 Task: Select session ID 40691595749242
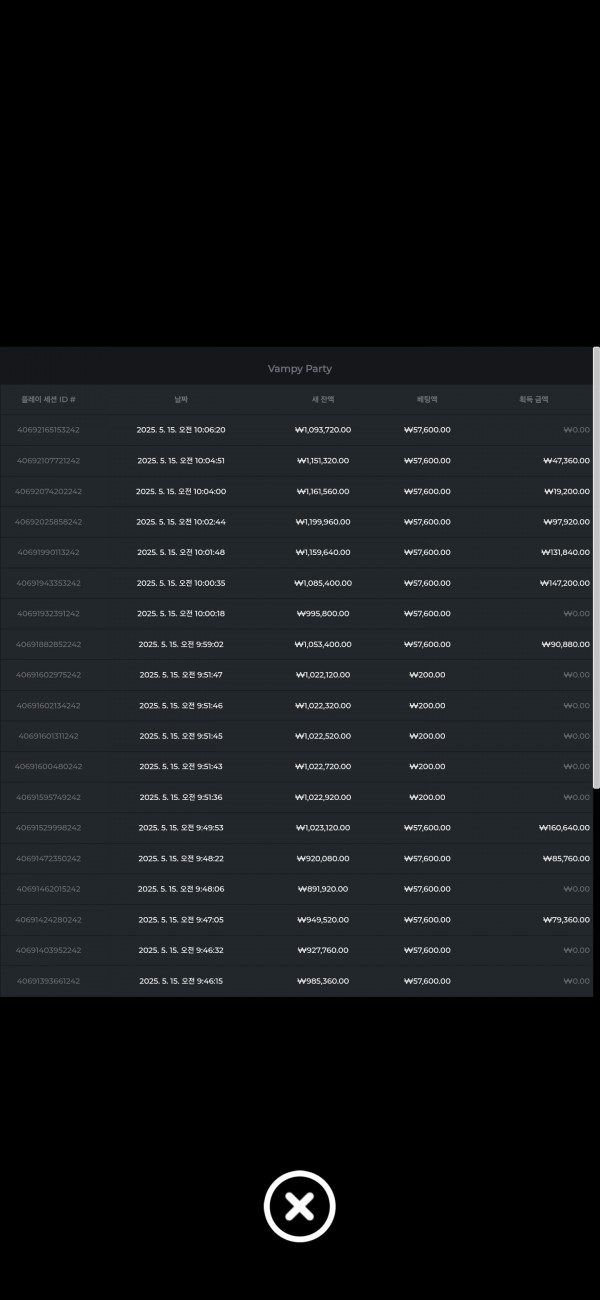pos(49,798)
